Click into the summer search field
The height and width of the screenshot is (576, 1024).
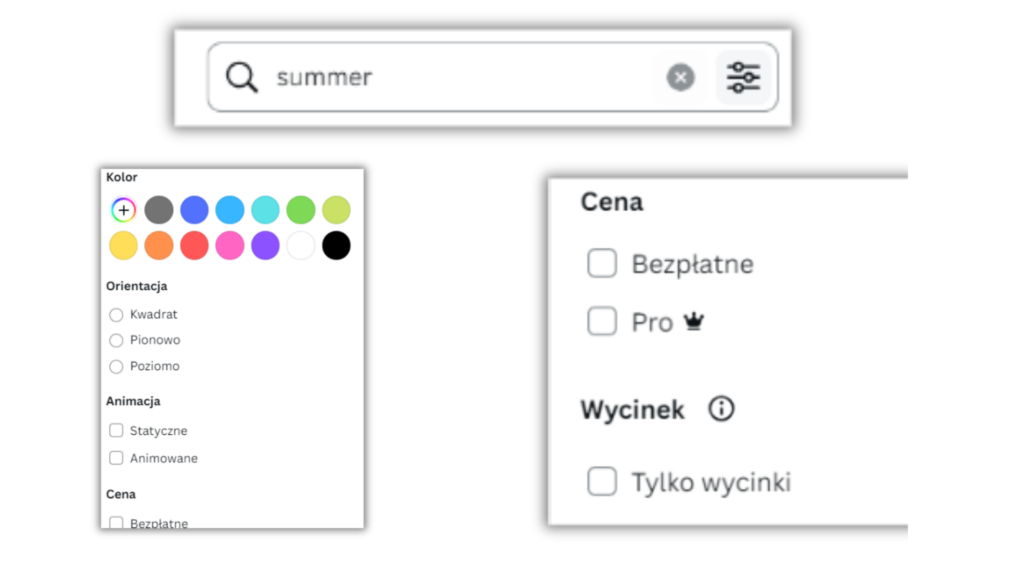(x=450, y=77)
